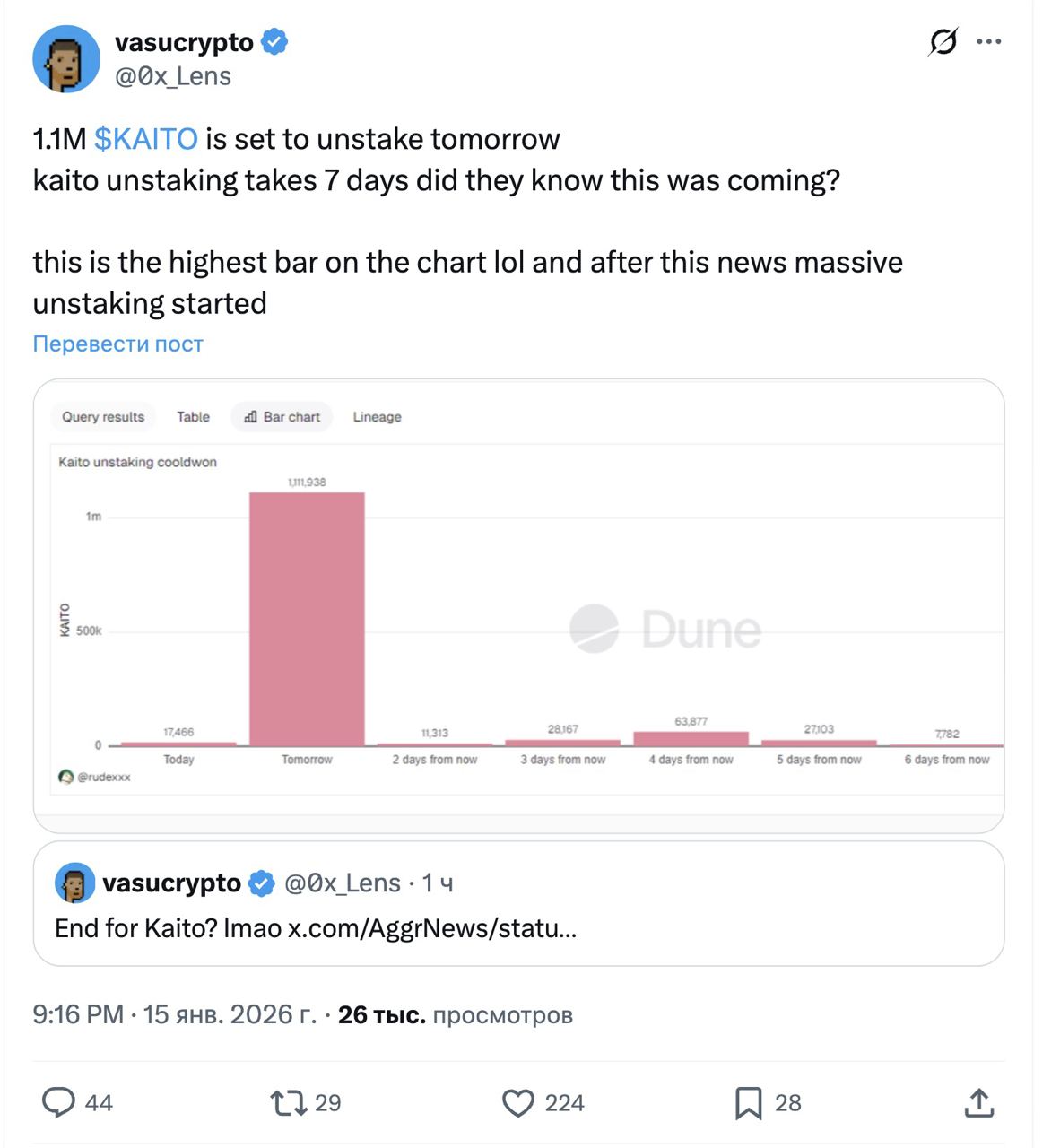This screenshot has height=1148, width=1060.
Task: Click the vasucrypto profile avatar
Action: click(x=66, y=59)
